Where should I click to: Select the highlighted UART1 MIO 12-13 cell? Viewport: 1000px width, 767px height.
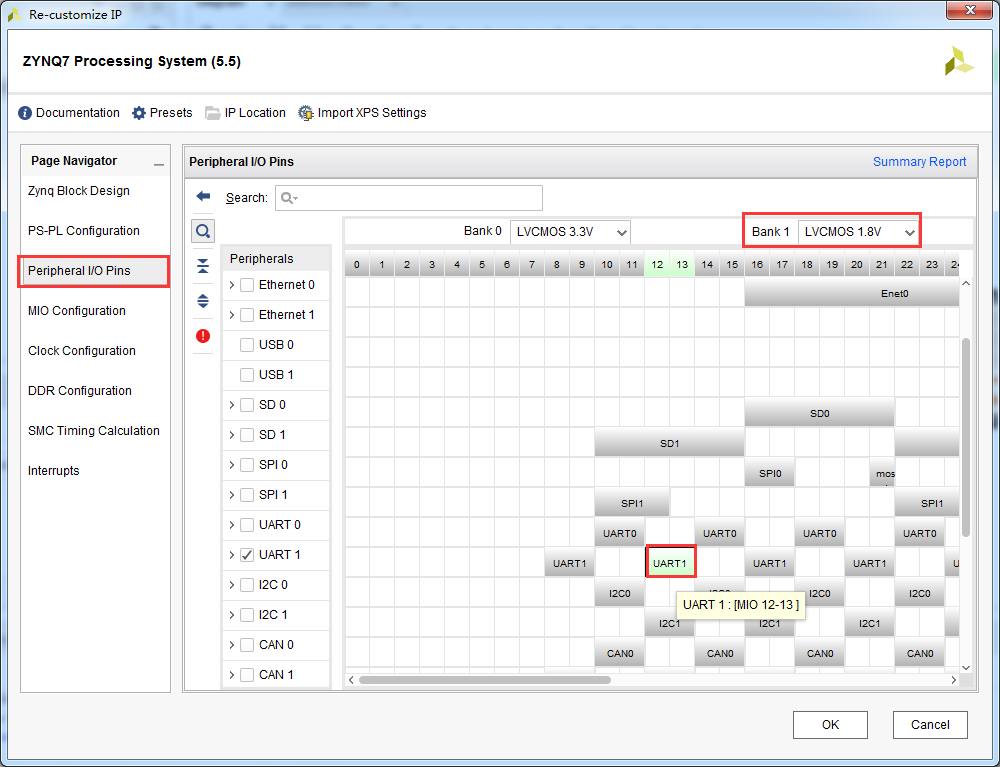coord(670,563)
